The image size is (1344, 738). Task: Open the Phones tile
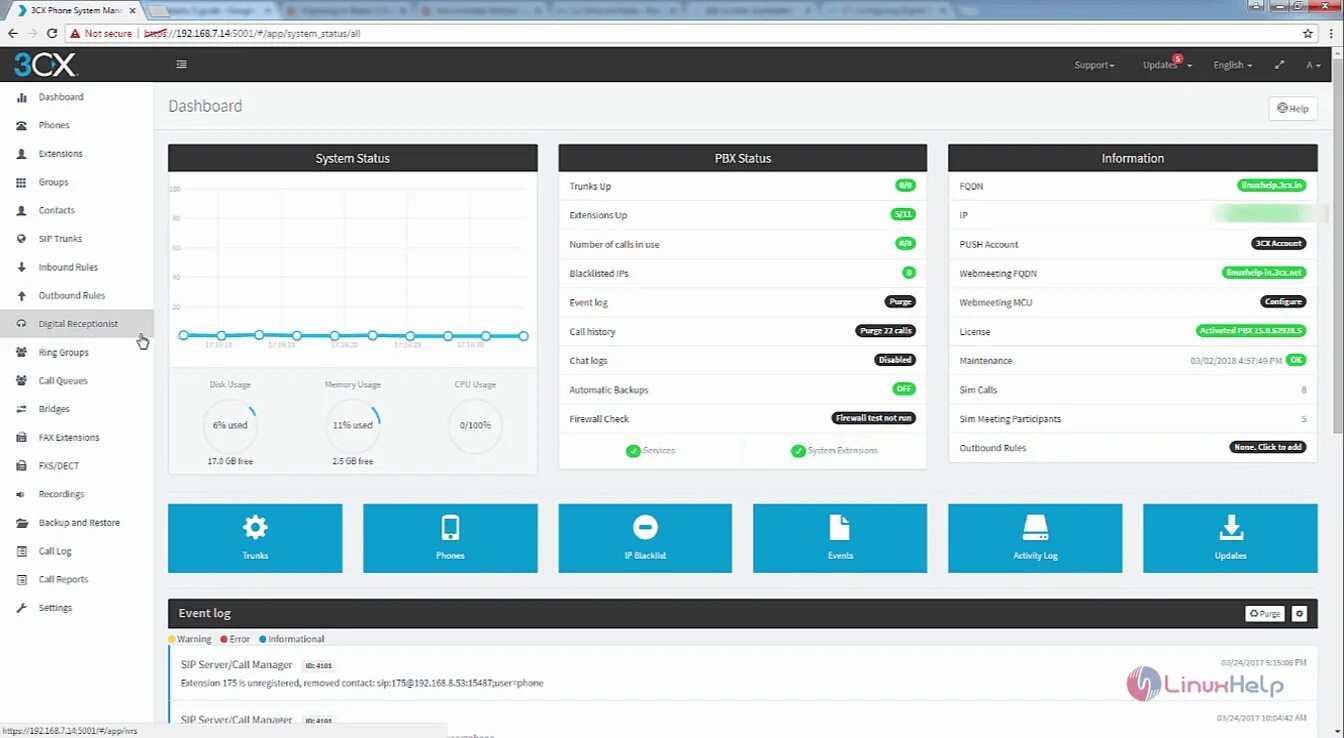[x=450, y=538]
